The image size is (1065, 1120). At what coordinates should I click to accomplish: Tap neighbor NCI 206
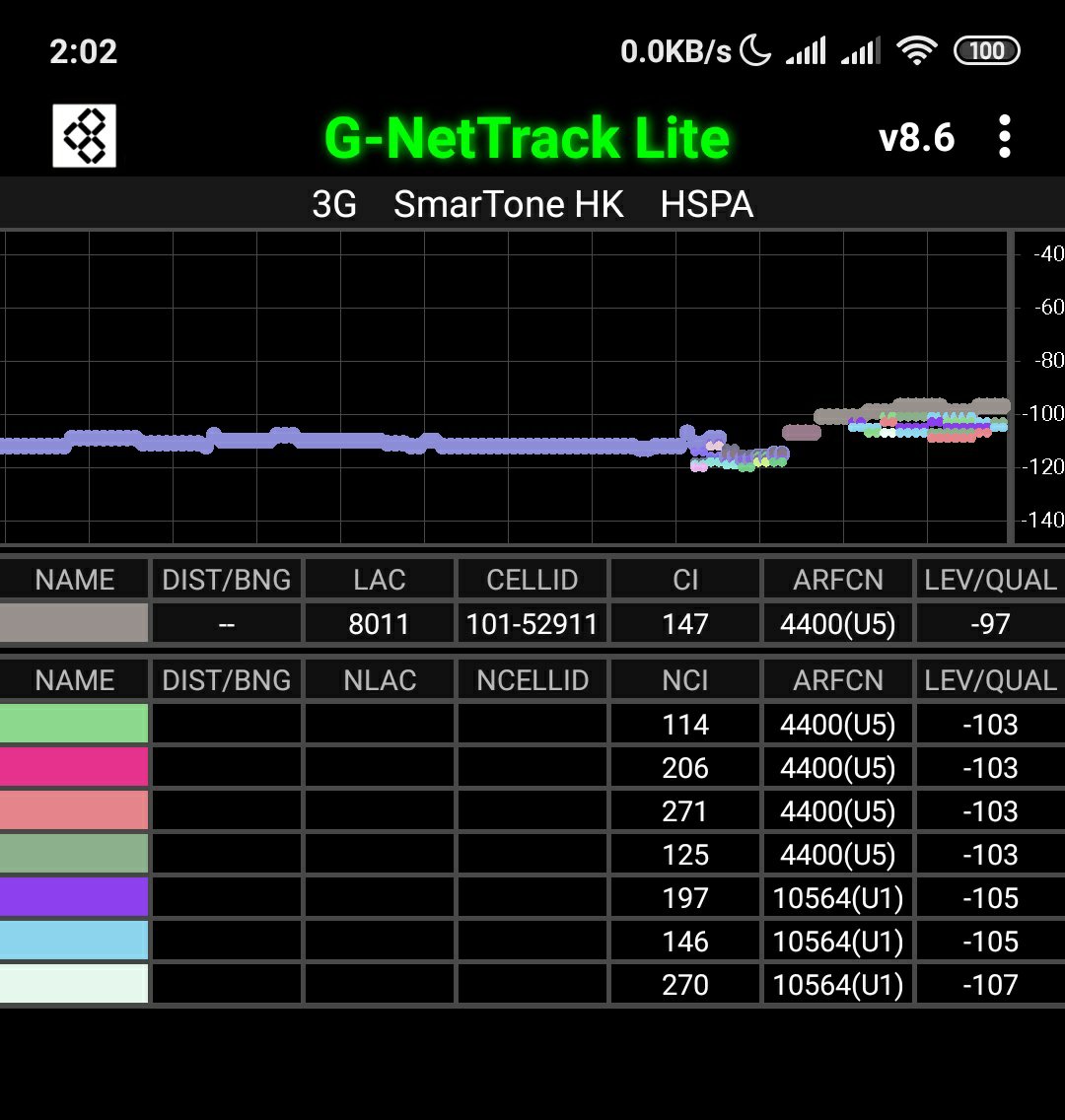685,768
